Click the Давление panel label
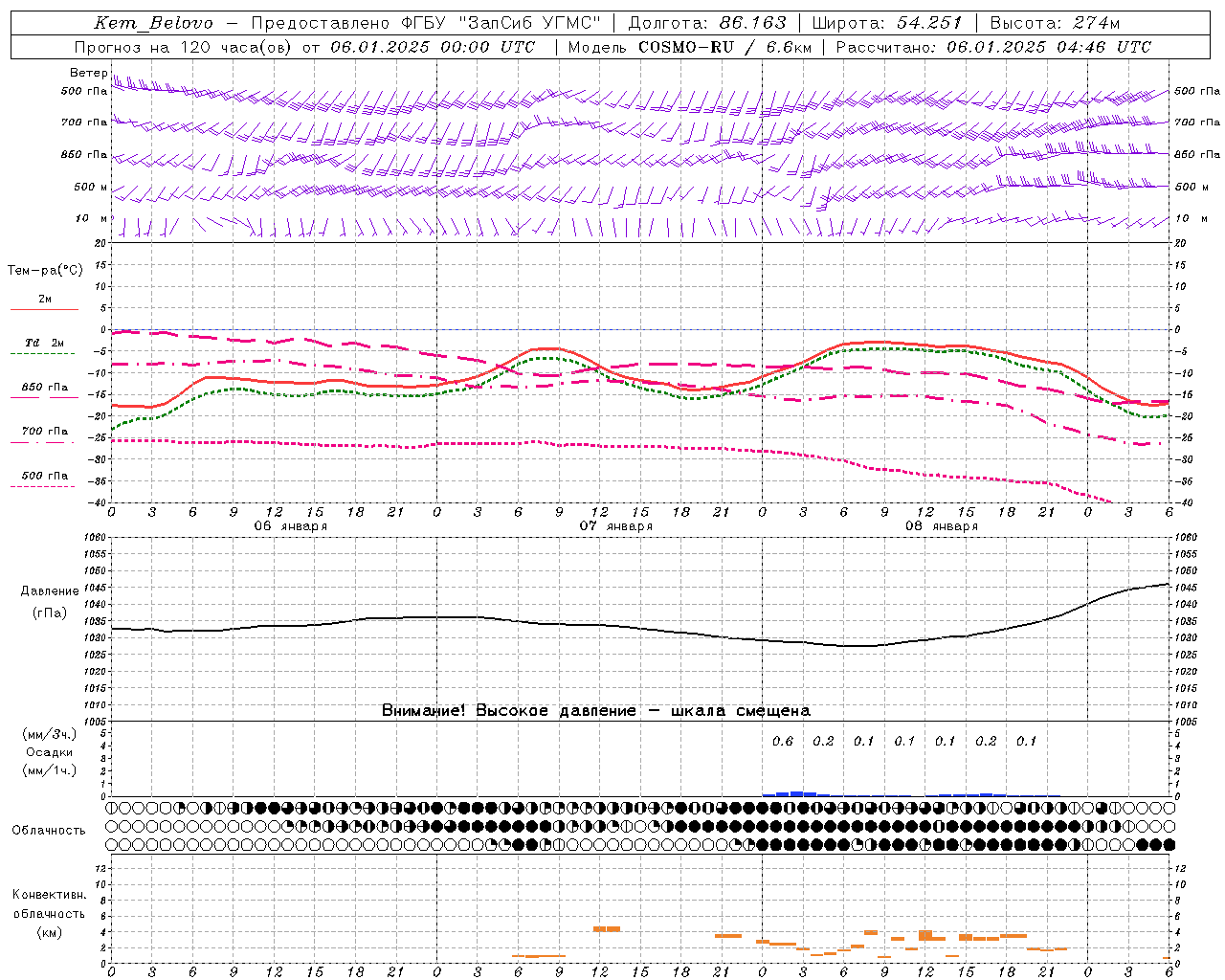Screen dimensions: 1225x980 tap(50, 591)
